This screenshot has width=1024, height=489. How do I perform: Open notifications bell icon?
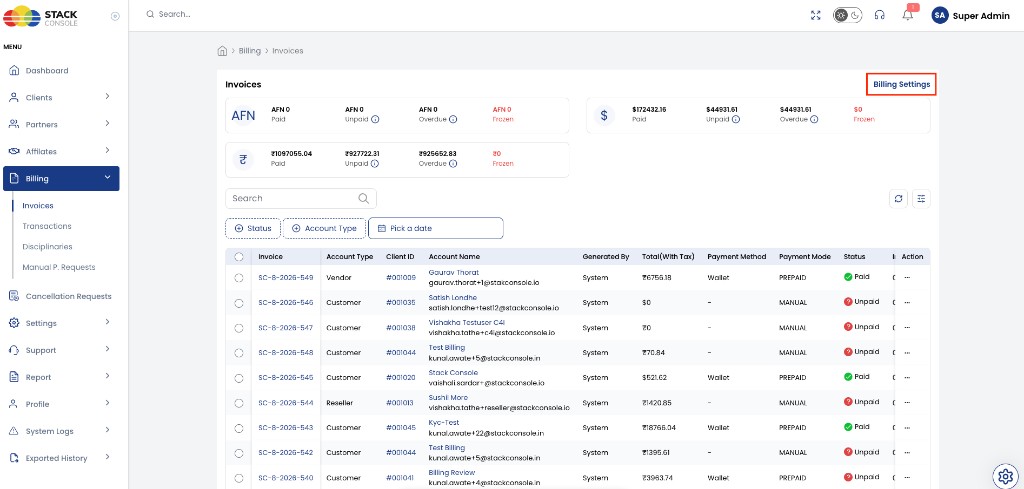(908, 14)
